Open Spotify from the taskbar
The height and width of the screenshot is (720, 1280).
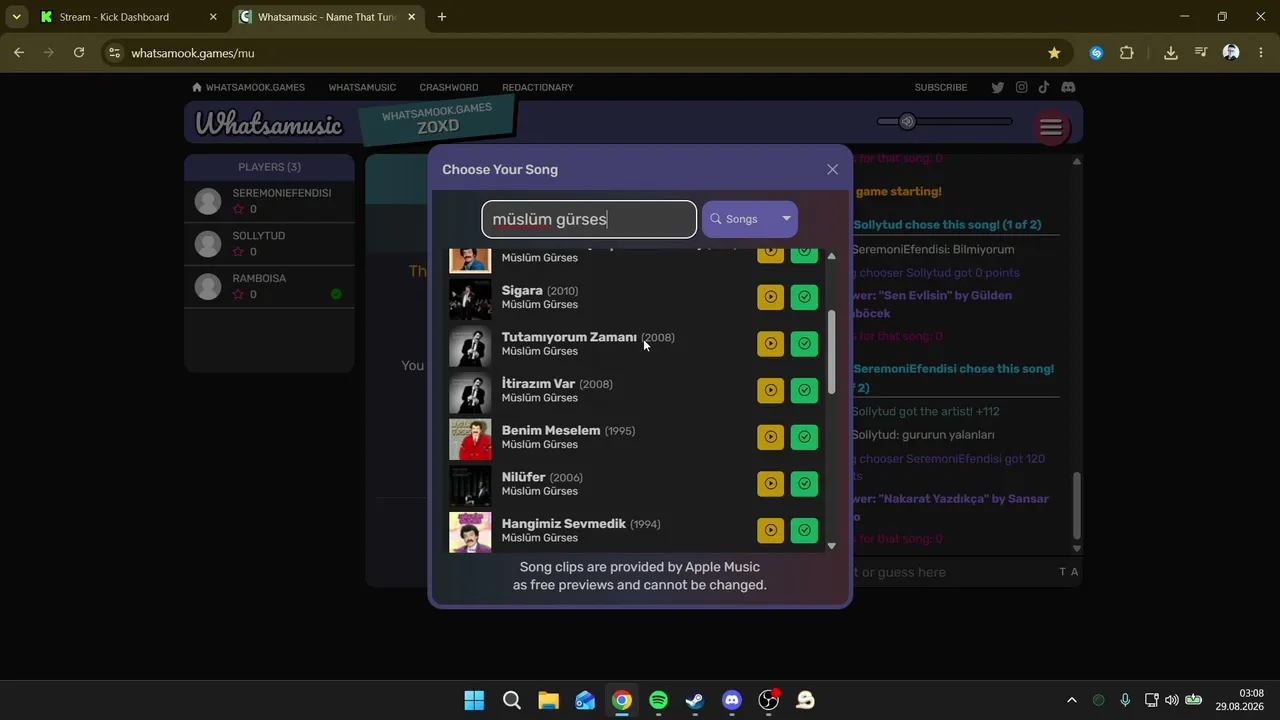[658, 700]
